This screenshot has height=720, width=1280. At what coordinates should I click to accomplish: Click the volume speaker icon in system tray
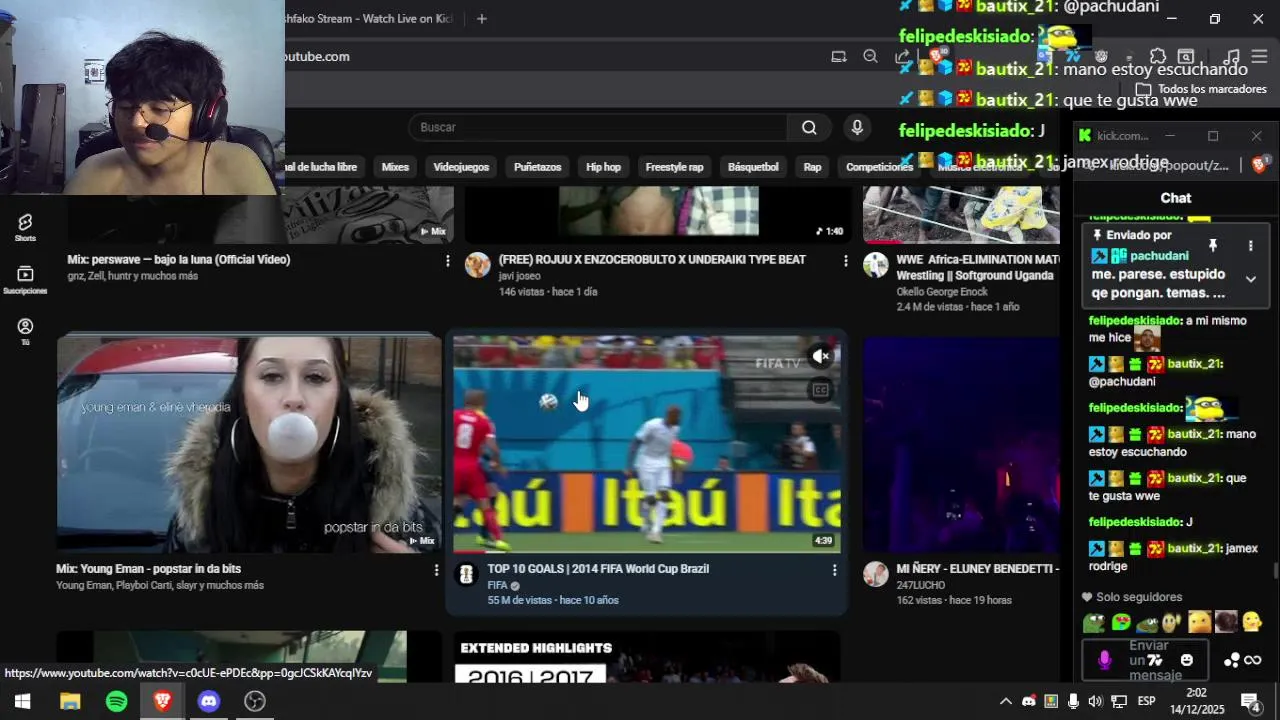(x=1095, y=701)
